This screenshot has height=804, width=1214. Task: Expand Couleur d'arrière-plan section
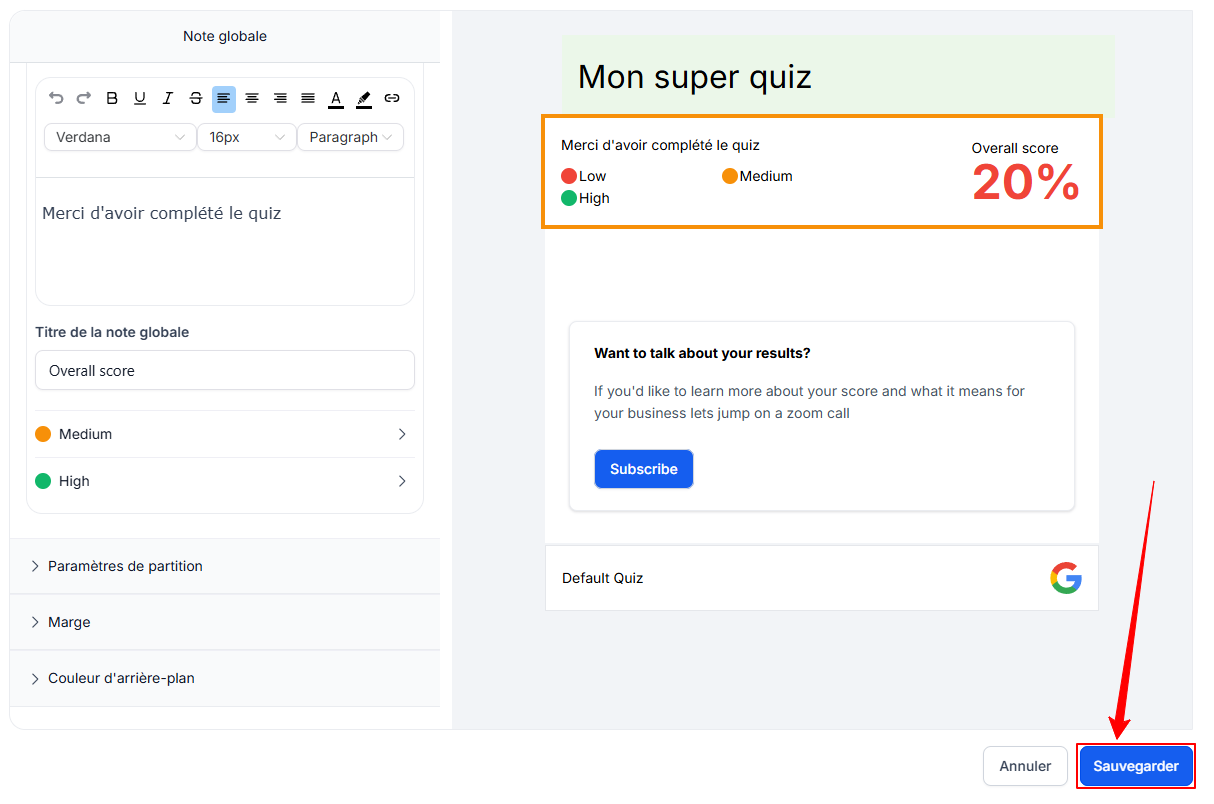[x=225, y=678]
